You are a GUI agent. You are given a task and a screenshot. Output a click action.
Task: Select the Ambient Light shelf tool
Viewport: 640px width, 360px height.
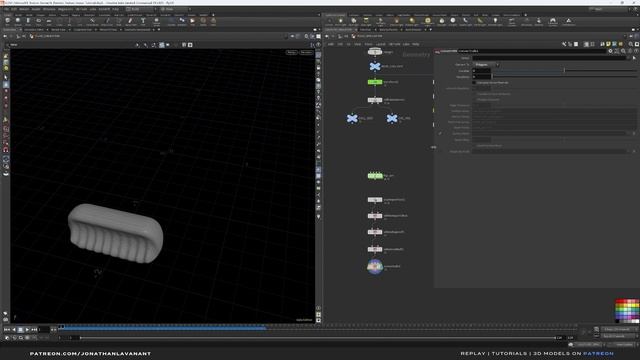[496, 21]
